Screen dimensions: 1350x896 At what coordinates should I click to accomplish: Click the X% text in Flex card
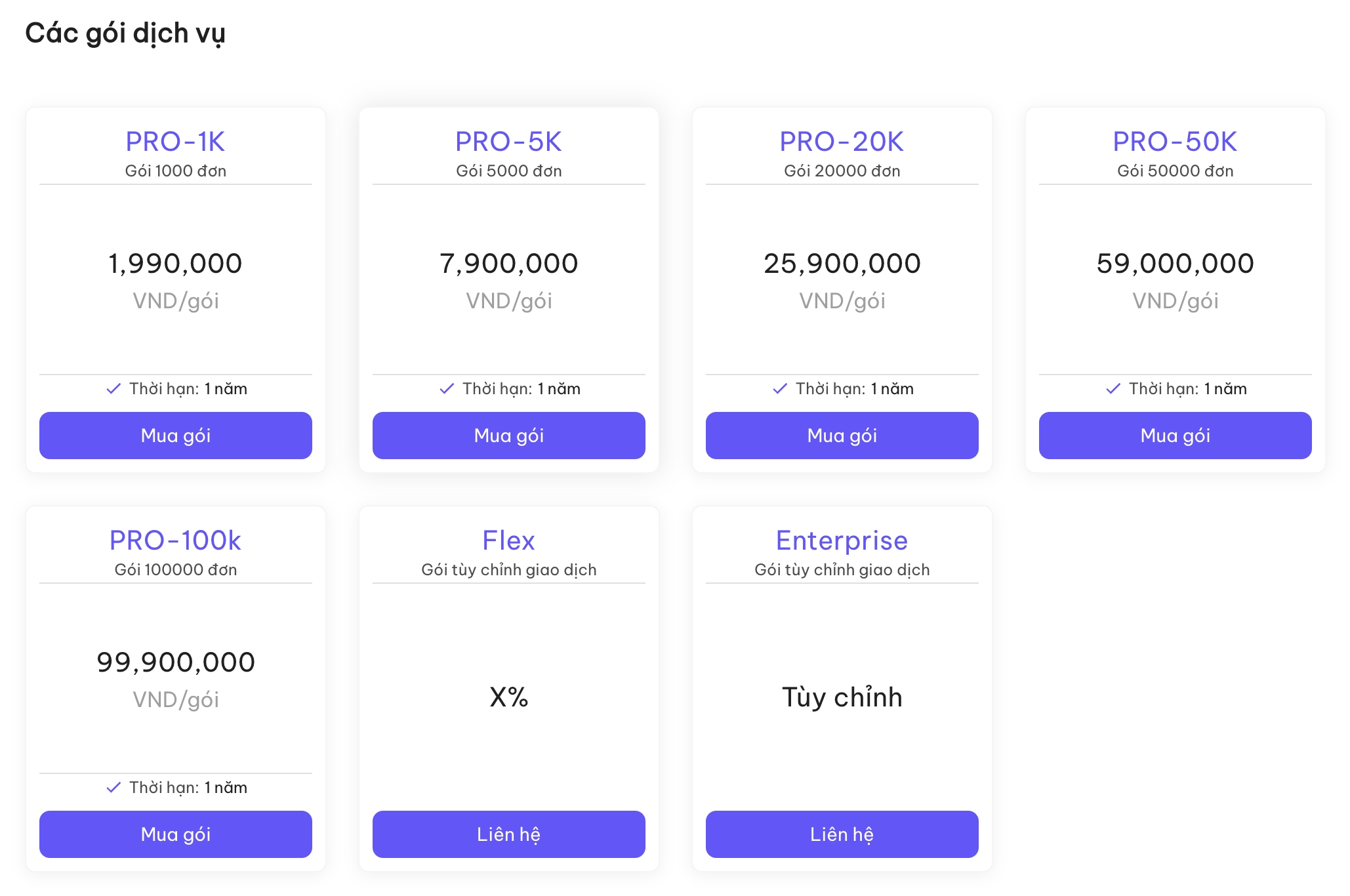point(508,697)
